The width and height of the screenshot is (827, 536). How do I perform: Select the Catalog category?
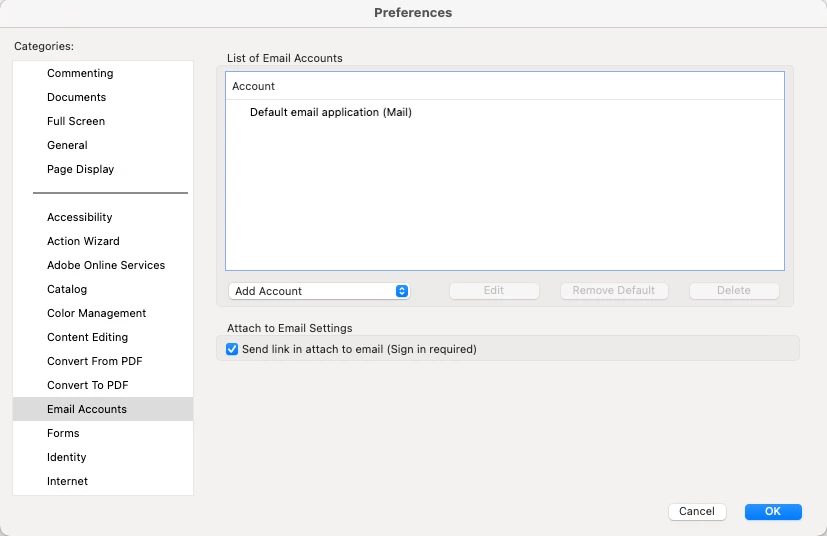(x=67, y=289)
